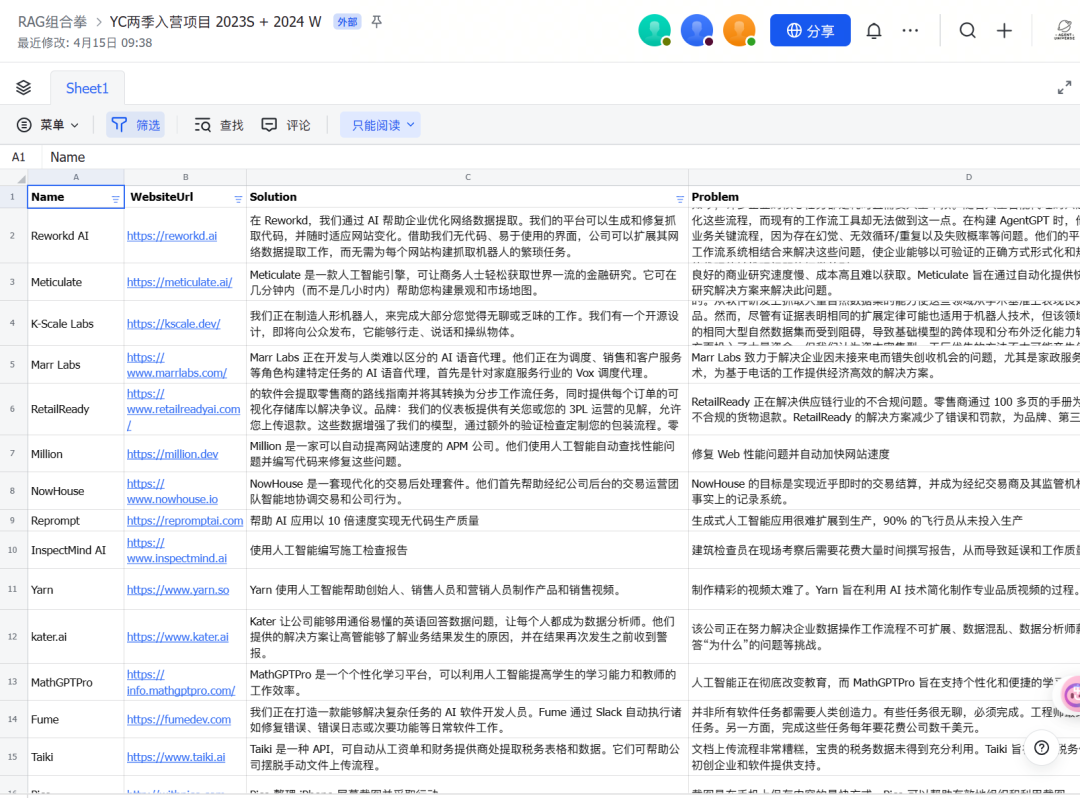
Task: Select row 12 header
Action: [x=13, y=636]
